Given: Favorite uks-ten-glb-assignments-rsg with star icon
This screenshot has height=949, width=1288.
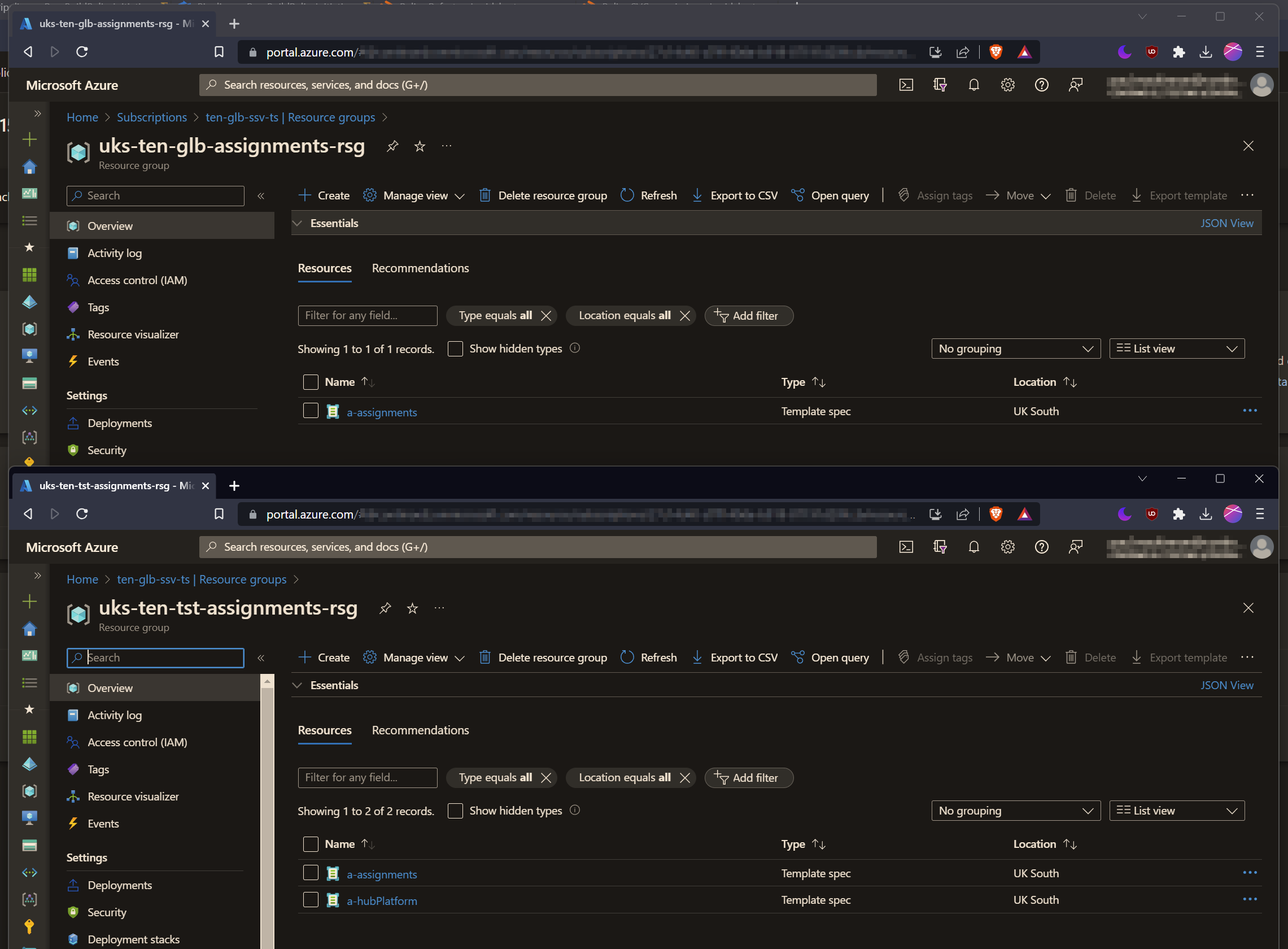Looking at the screenshot, I should pyautogui.click(x=420, y=146).
